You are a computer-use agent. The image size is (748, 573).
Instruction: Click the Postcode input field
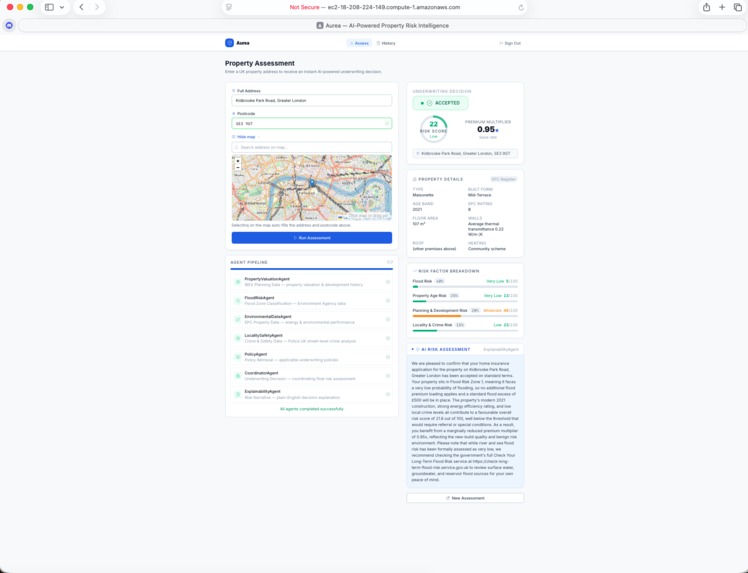click(x=312, y=124)
